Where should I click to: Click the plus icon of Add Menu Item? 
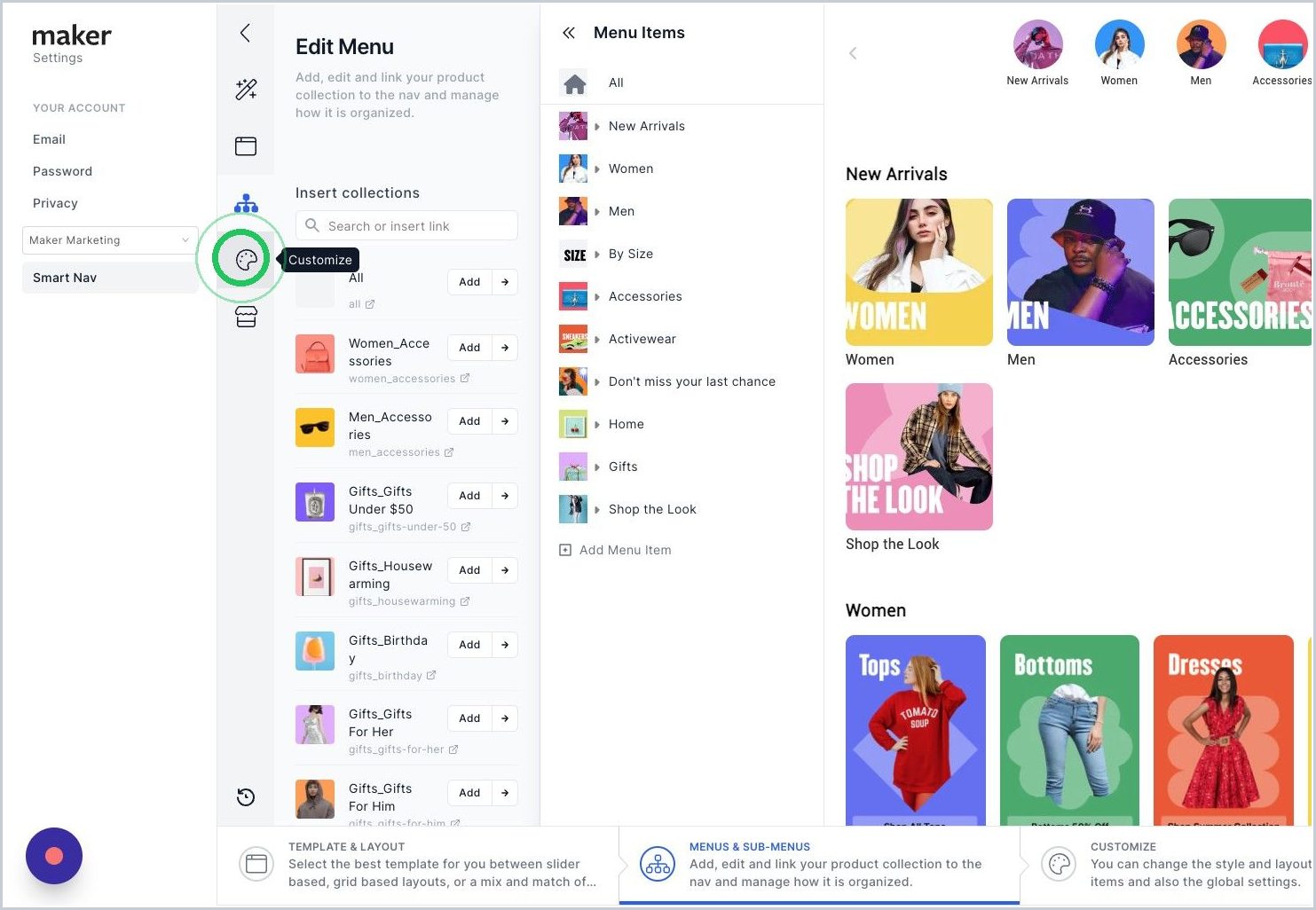565,550
